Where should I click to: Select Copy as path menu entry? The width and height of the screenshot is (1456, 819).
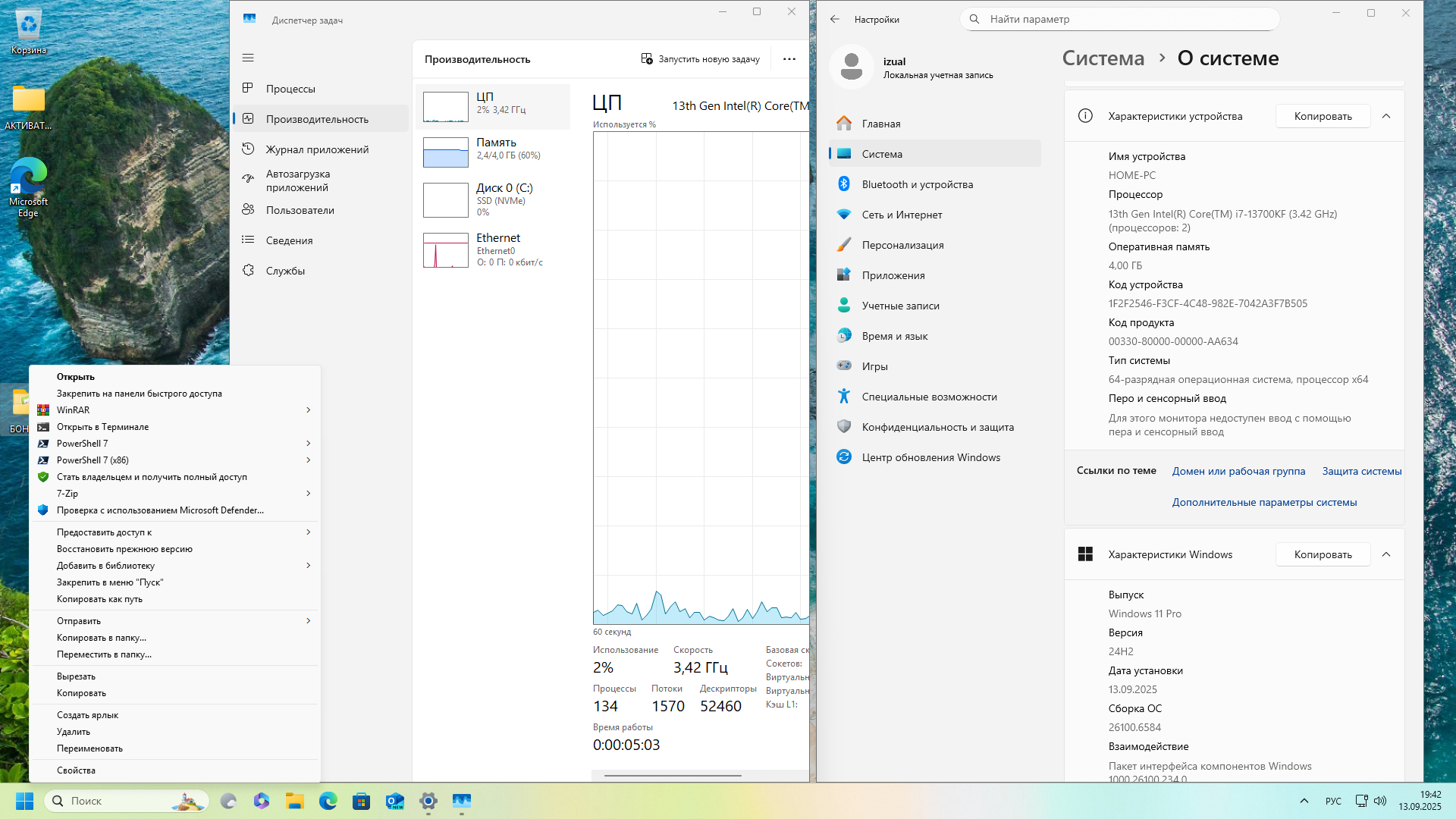[99, 599]
